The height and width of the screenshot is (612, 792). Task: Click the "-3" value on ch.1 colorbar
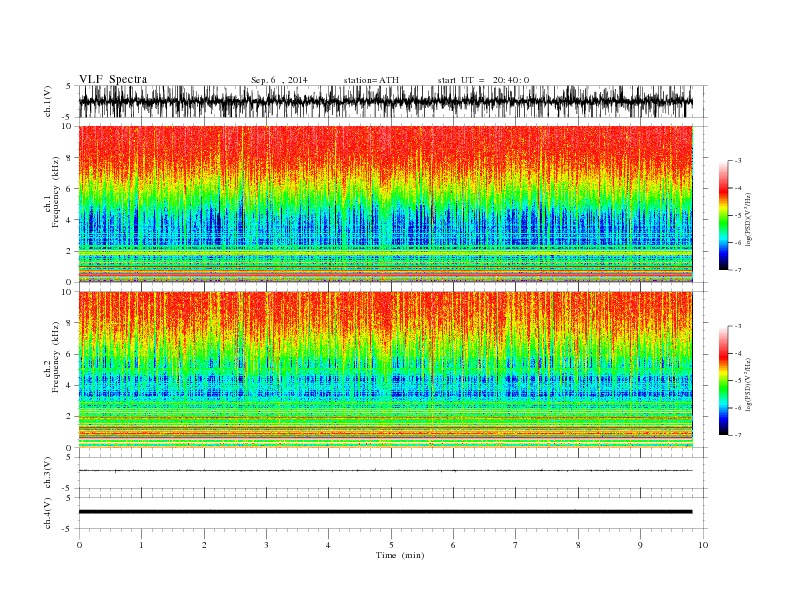[x=737, y=161]
